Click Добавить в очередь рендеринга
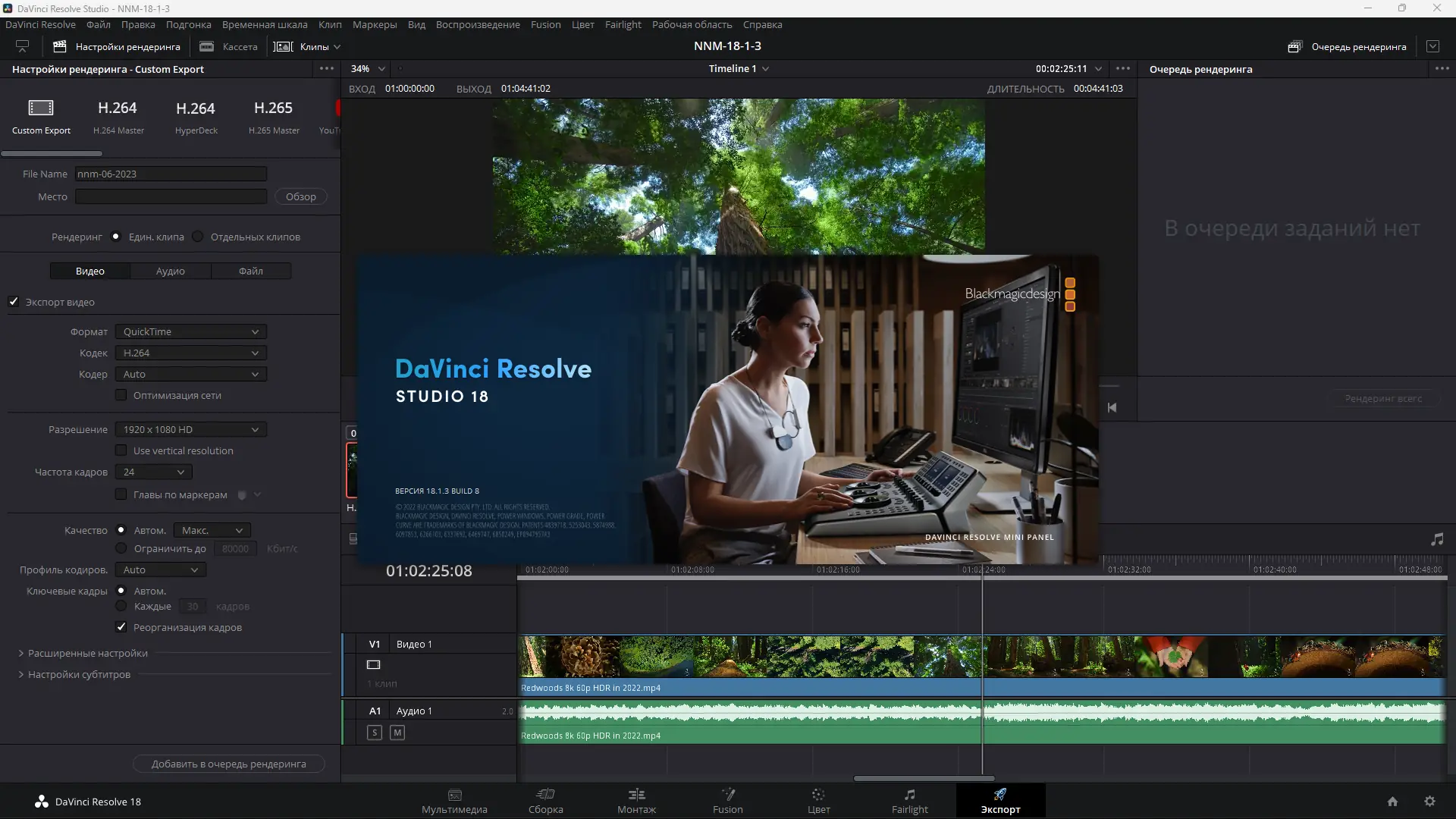 [228, 764]
